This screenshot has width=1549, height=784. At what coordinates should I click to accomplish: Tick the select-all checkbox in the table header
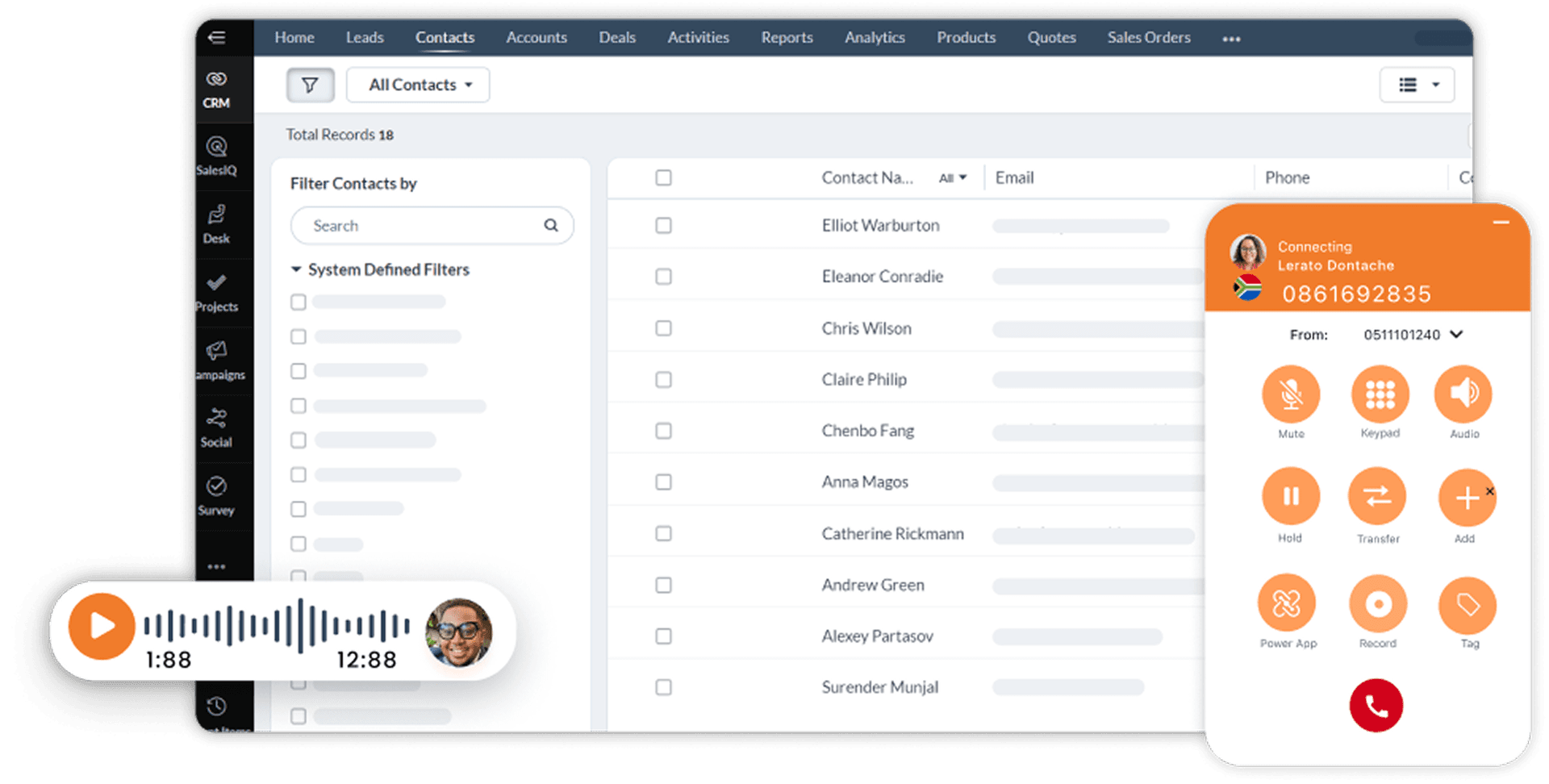(x=663, y=177)
